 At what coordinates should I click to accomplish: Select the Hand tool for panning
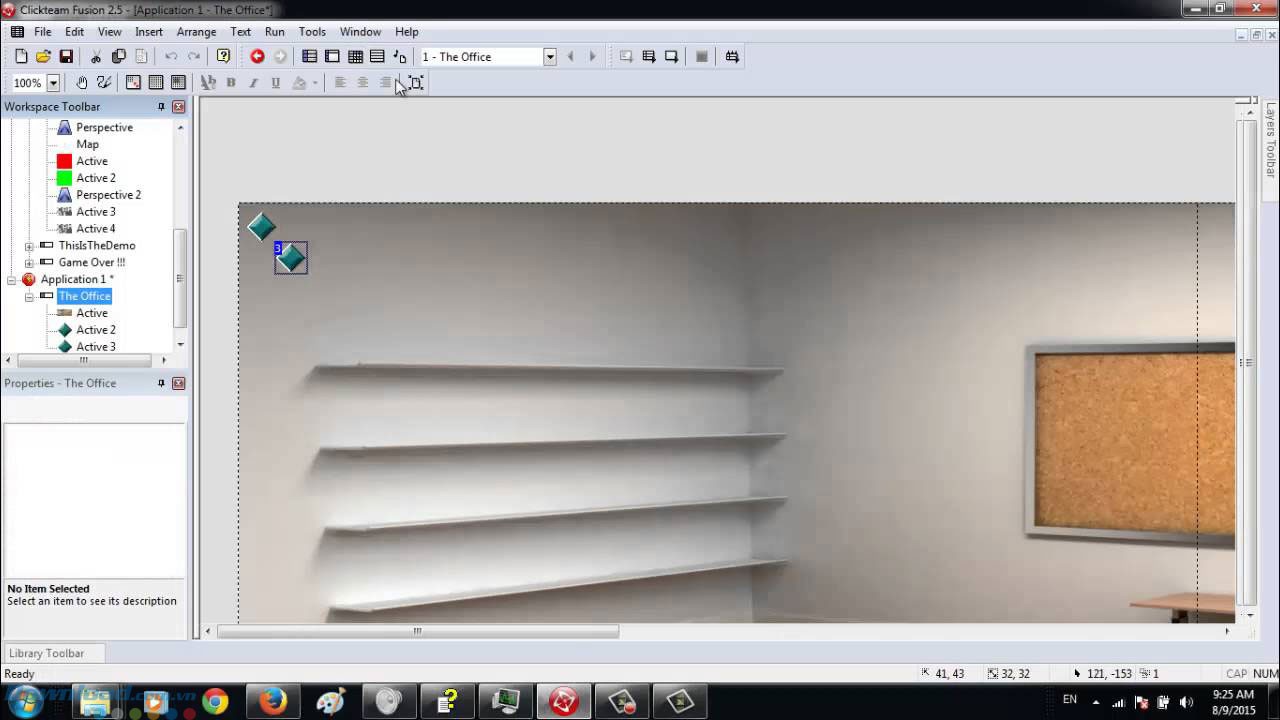click(81, 82)
